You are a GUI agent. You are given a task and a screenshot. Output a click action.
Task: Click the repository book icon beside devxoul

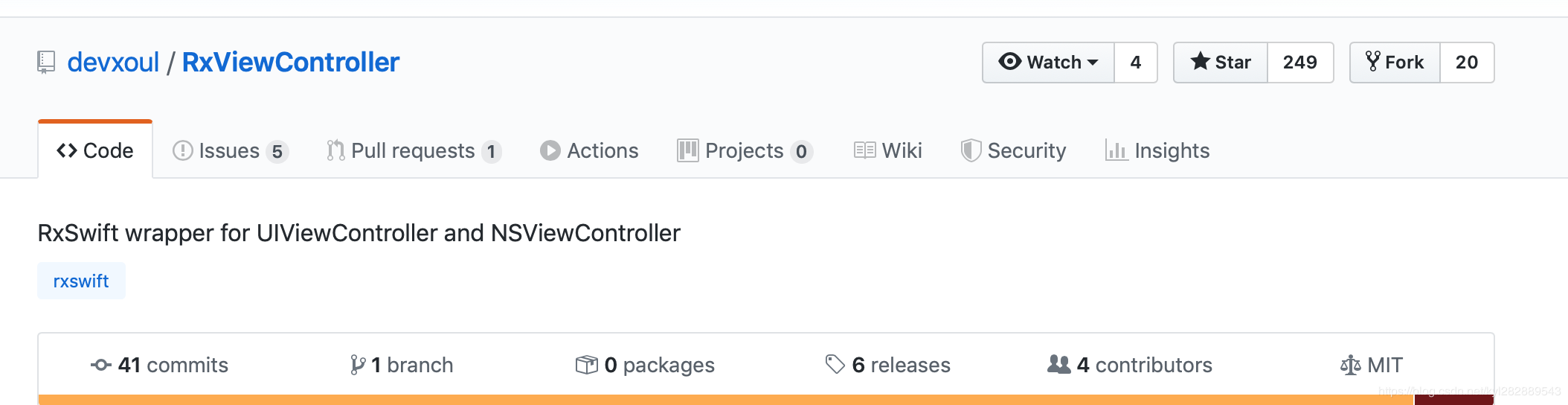click(x=46, y=63)
